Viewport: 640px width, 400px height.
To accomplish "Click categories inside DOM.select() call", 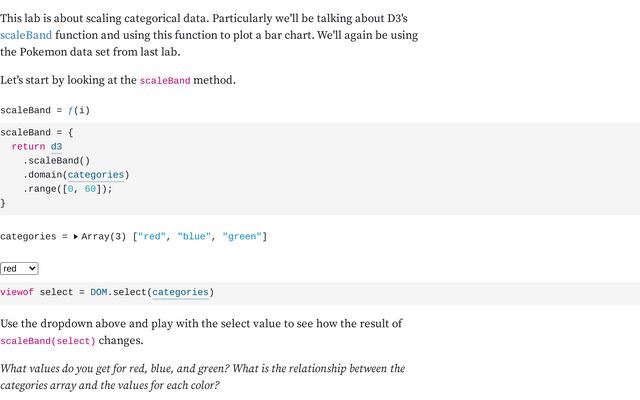I will click(x=180, y=292).
